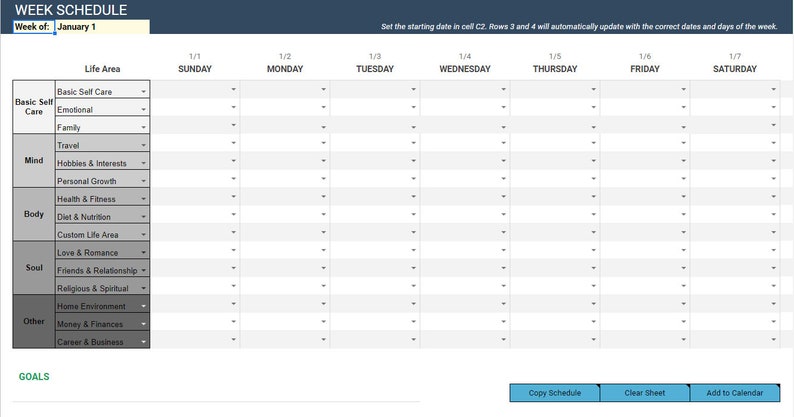Open the Career & Business dropdown arrow

[x=143, y=342]
